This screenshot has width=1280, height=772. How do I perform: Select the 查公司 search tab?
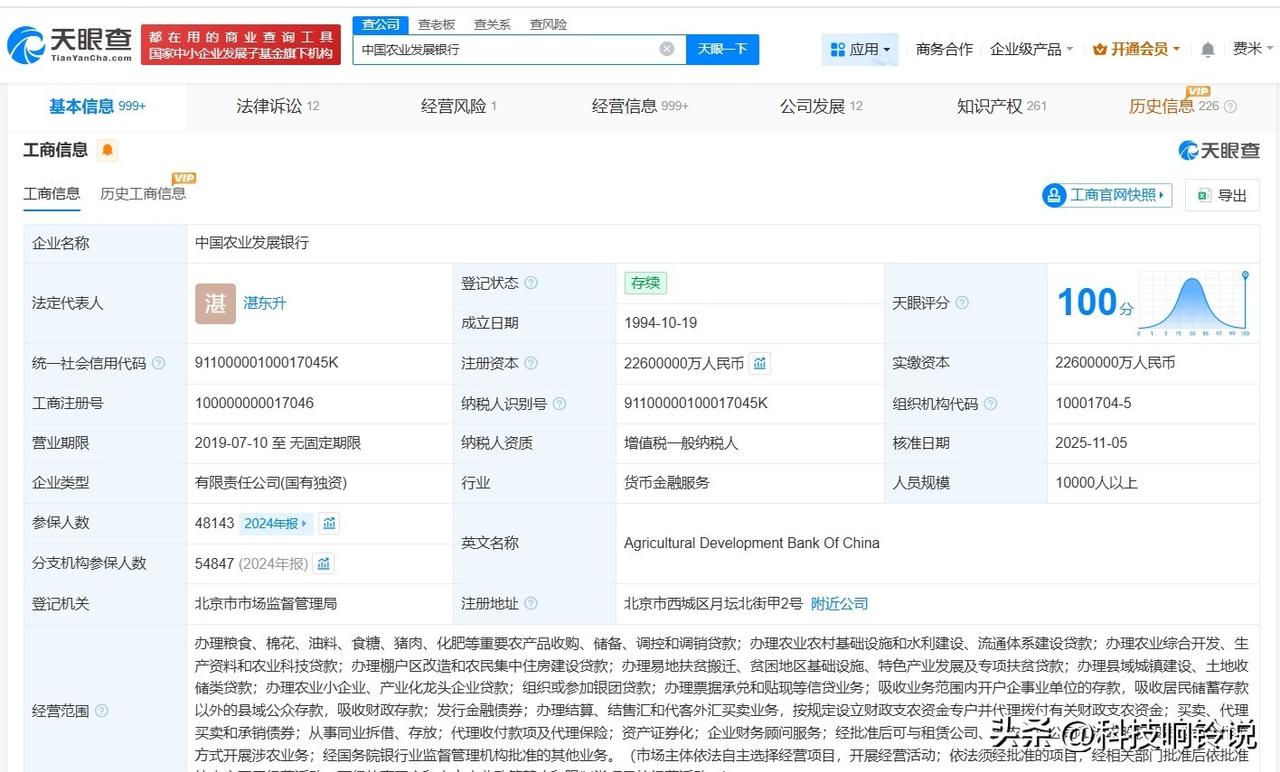380,24
